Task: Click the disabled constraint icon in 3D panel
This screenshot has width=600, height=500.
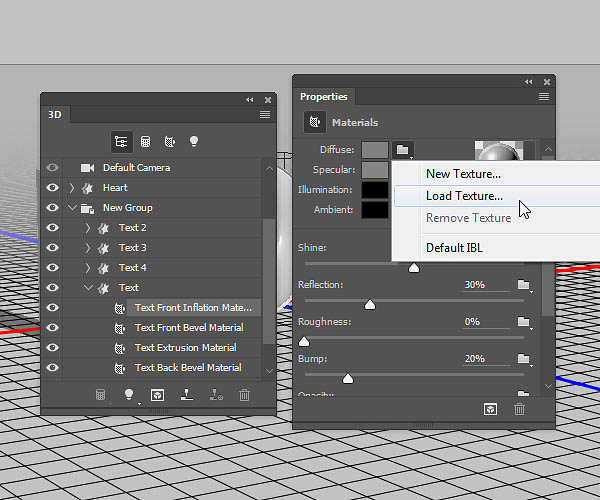Action: 216,395
